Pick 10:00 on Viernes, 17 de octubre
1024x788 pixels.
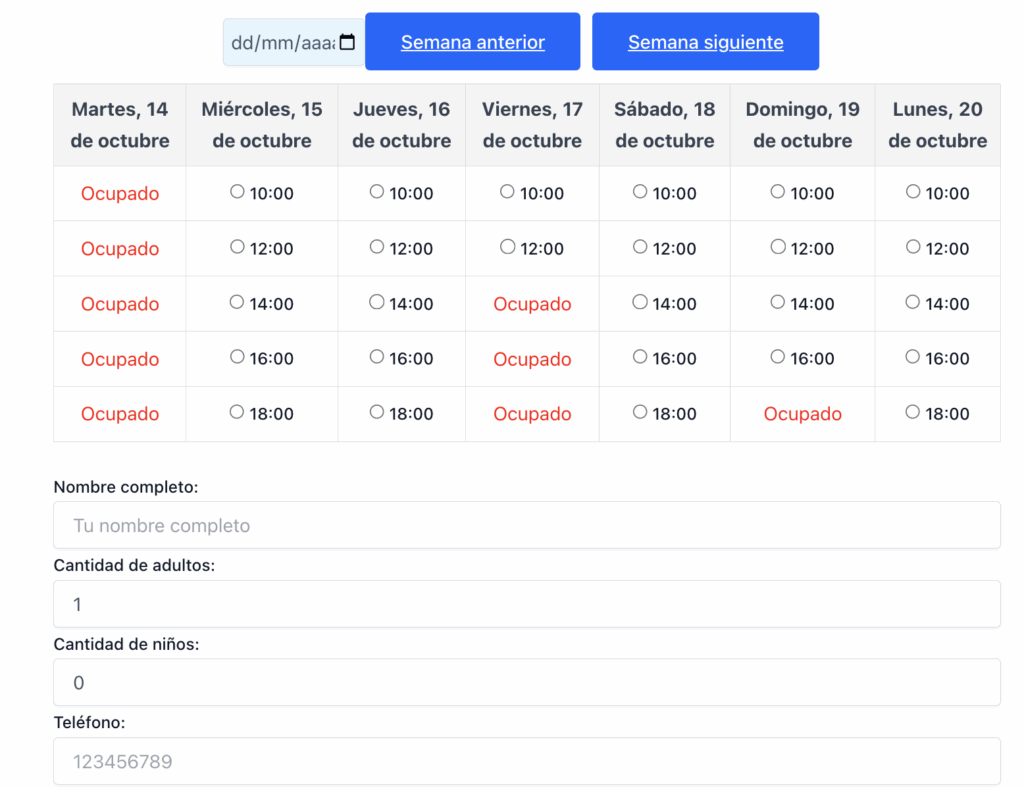click(508, 192)
